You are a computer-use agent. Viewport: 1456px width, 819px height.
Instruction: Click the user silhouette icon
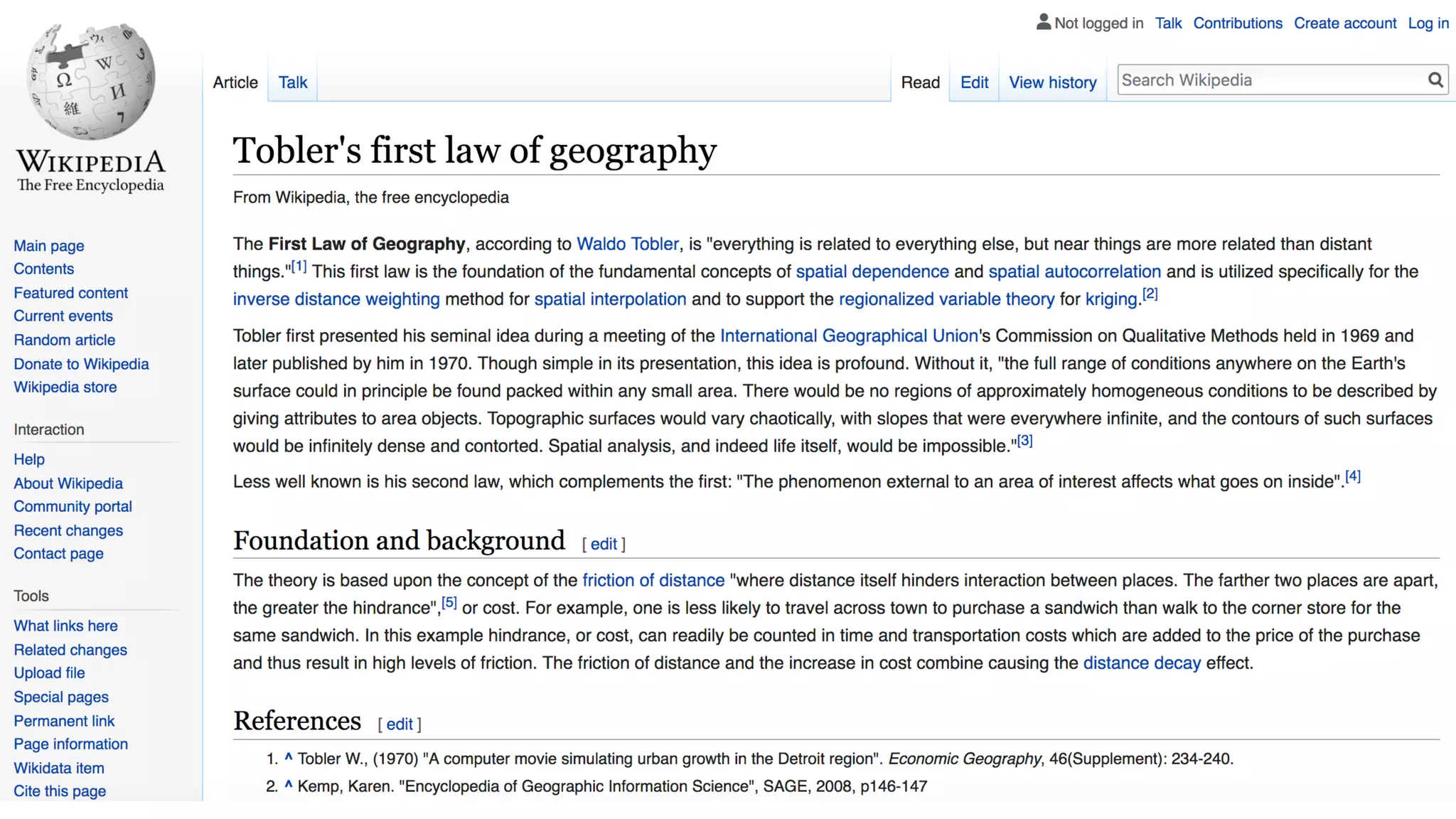pyautogui.click(x=1043, y=22)
